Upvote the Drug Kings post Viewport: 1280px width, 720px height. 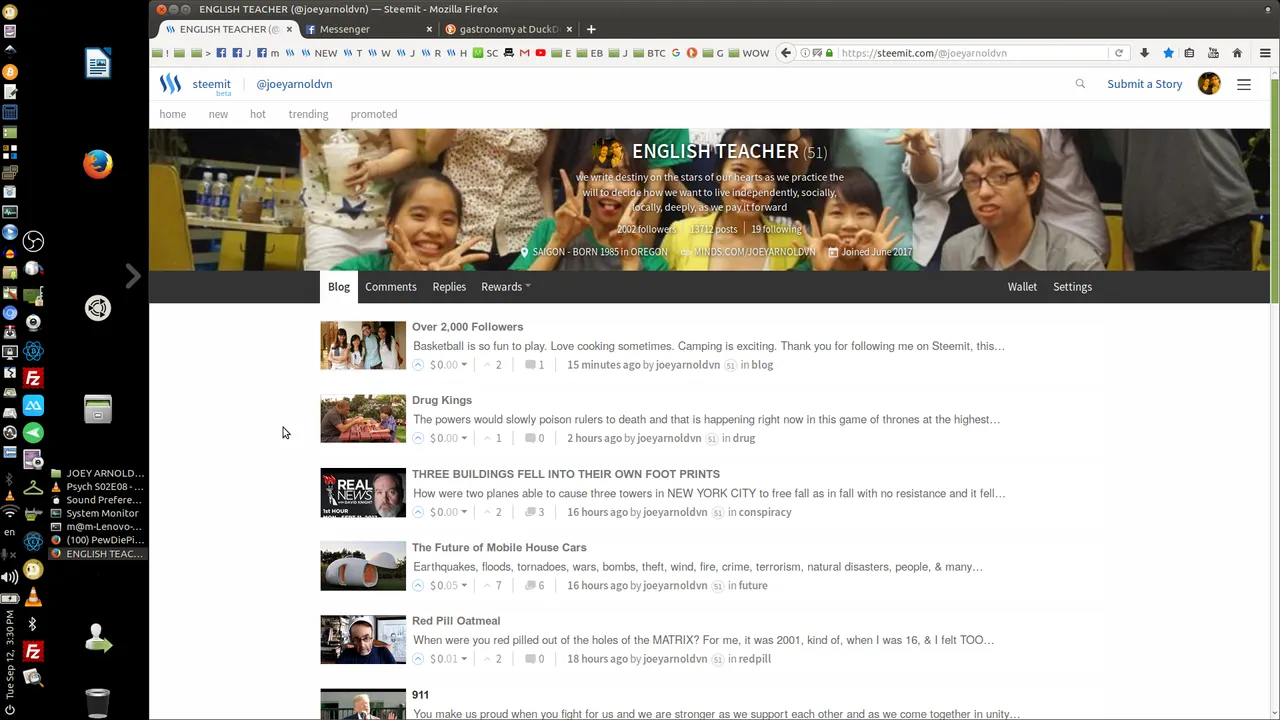[418, 438]
